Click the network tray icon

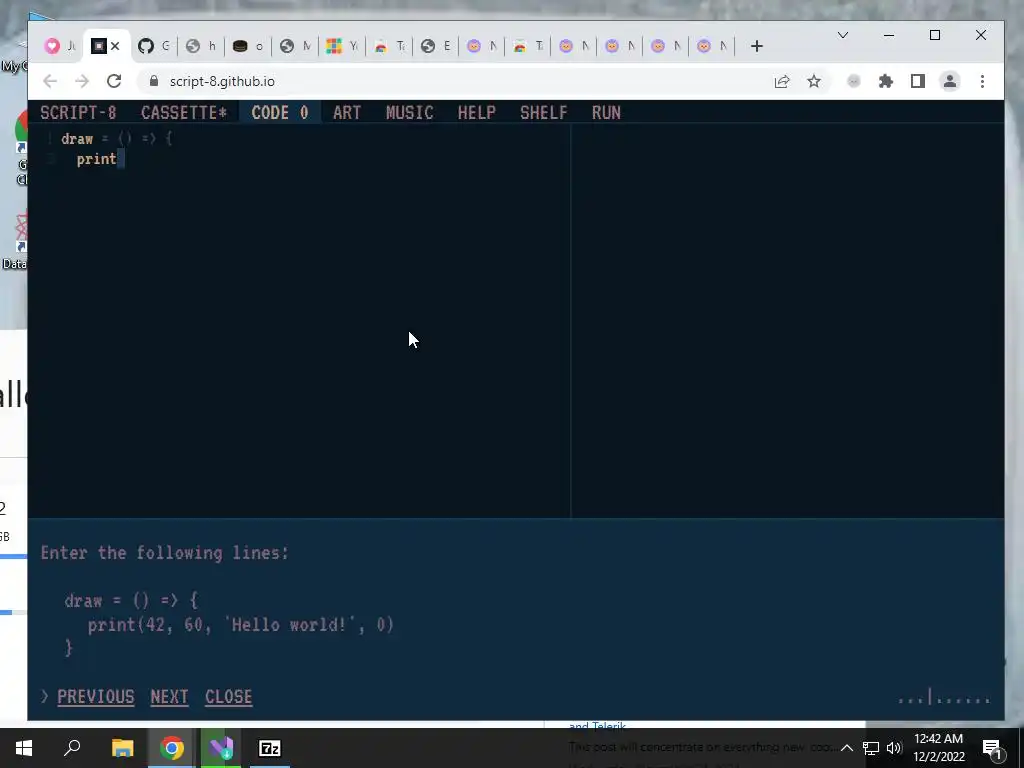[871, 748]
